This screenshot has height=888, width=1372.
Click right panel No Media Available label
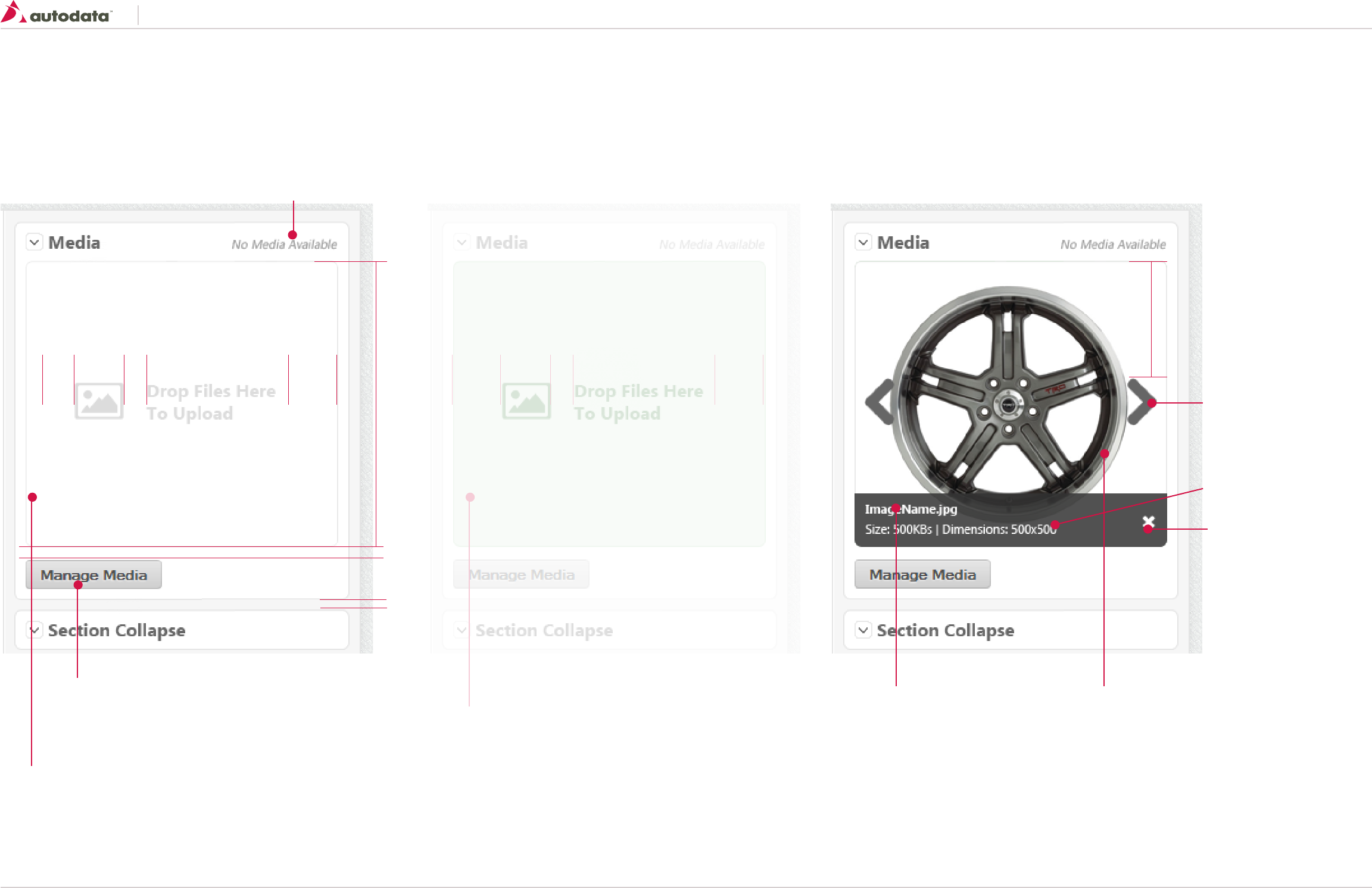1112,245
